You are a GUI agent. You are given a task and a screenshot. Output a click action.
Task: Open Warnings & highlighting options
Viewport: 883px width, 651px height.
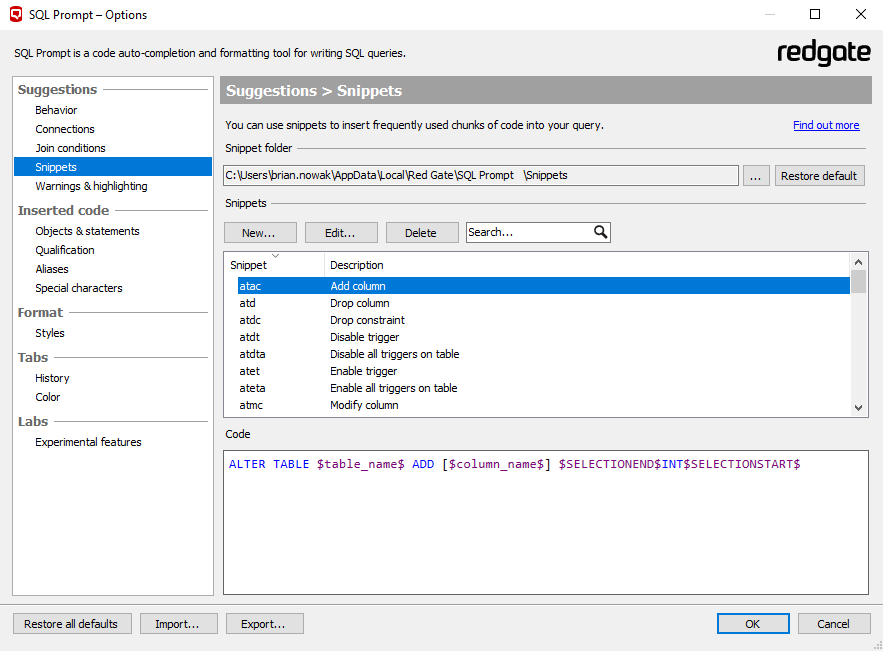pyautogui.click(x=91, y=186)
